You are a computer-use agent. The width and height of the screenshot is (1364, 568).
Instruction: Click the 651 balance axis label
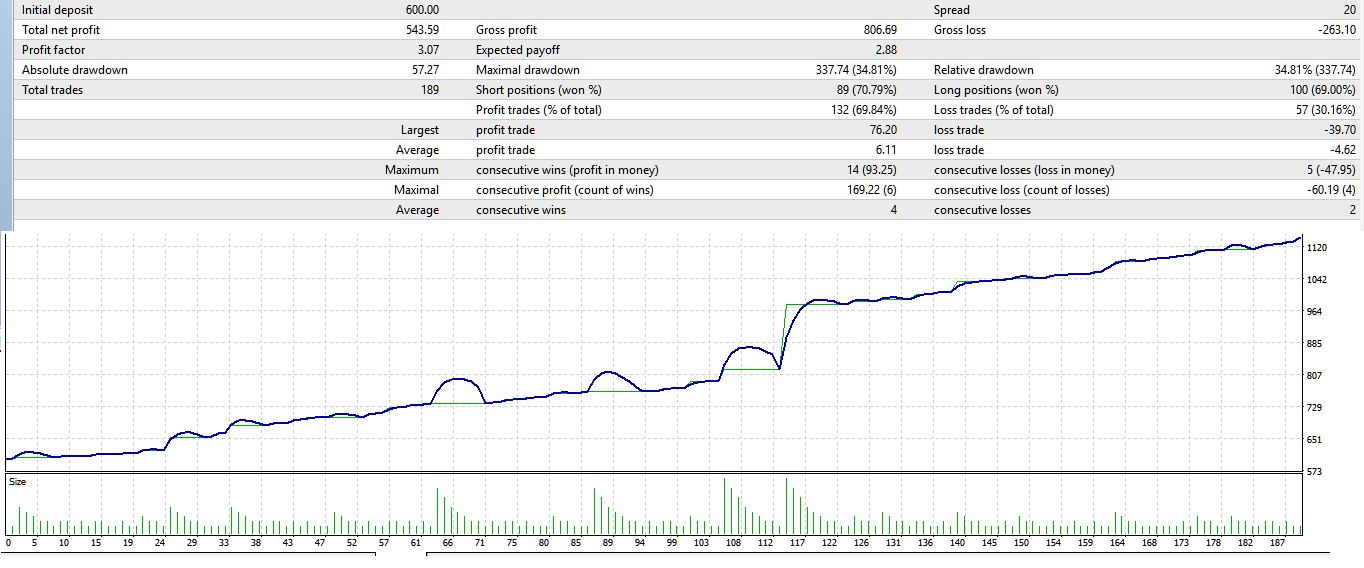coord(1315,440)
